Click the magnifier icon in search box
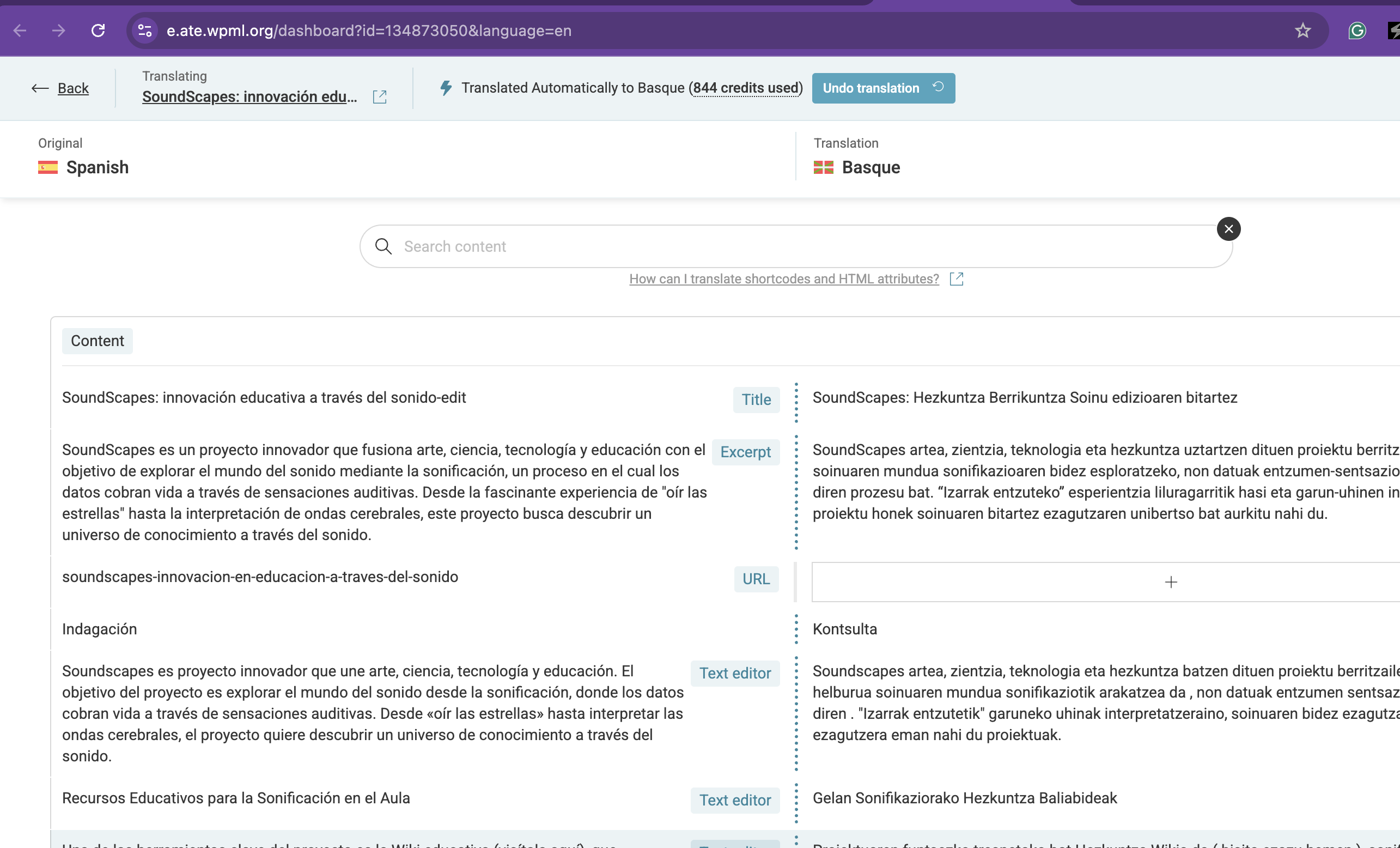 point(384,246)
